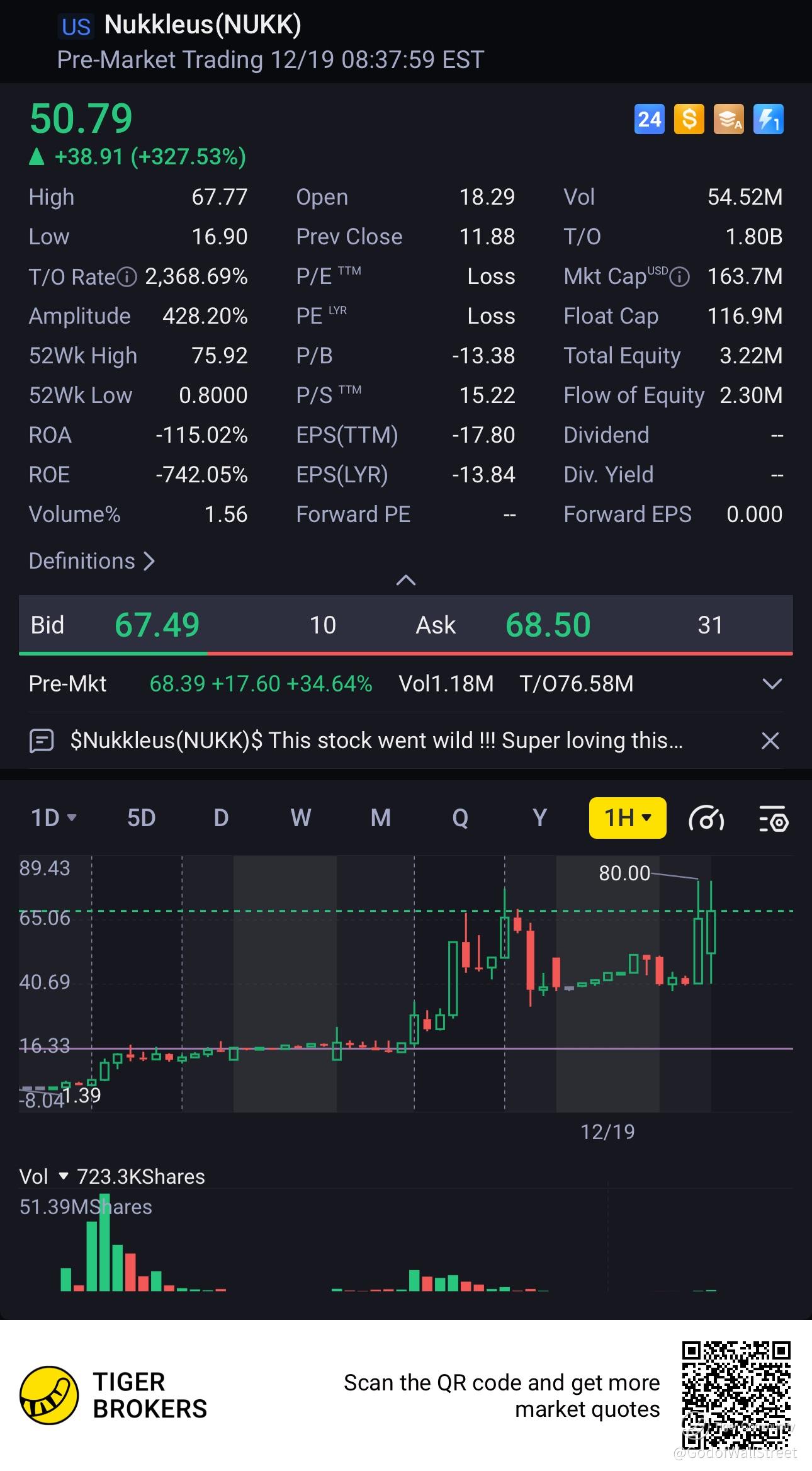812x1471 pixels.
Task: Tap the High value 67.77
Action: [x=220, y=197]
